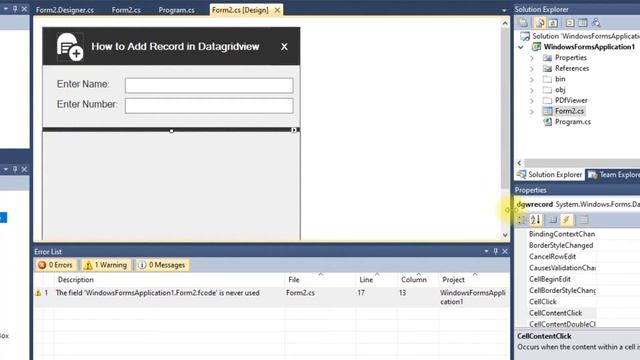Expand the References node
640x360 pixels.
pos(532,69)
